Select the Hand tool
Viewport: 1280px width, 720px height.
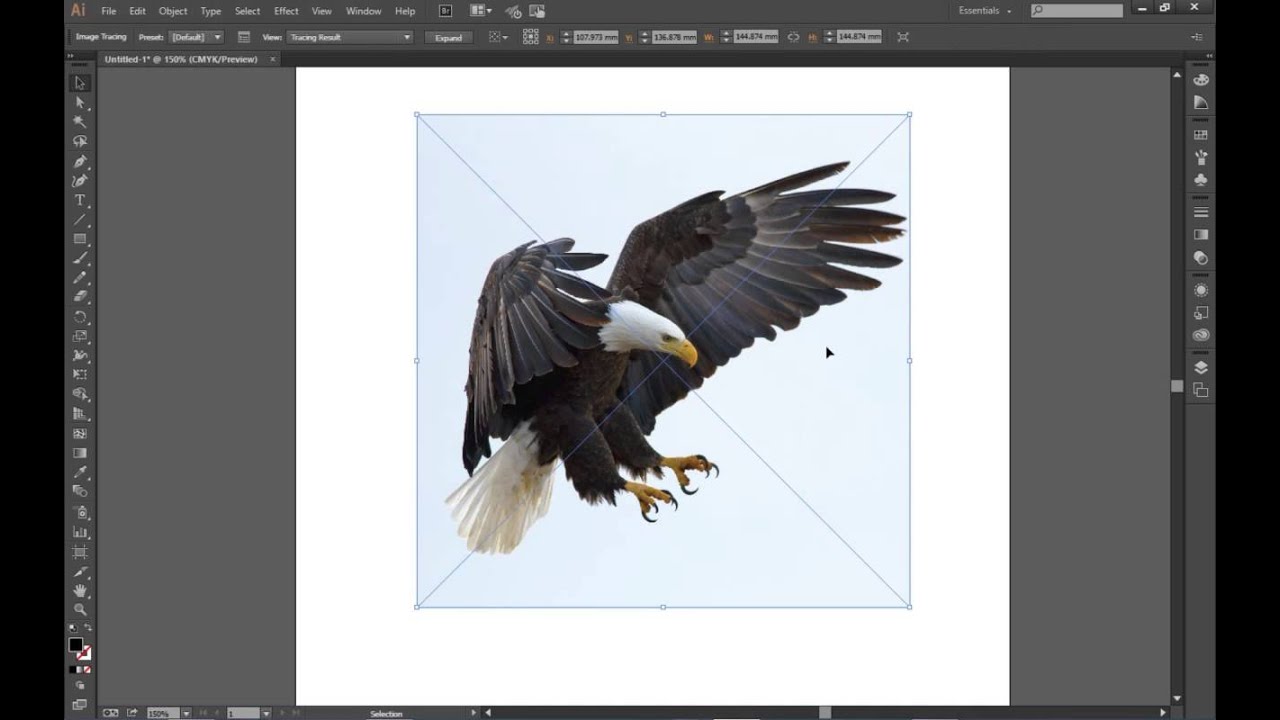80,590
